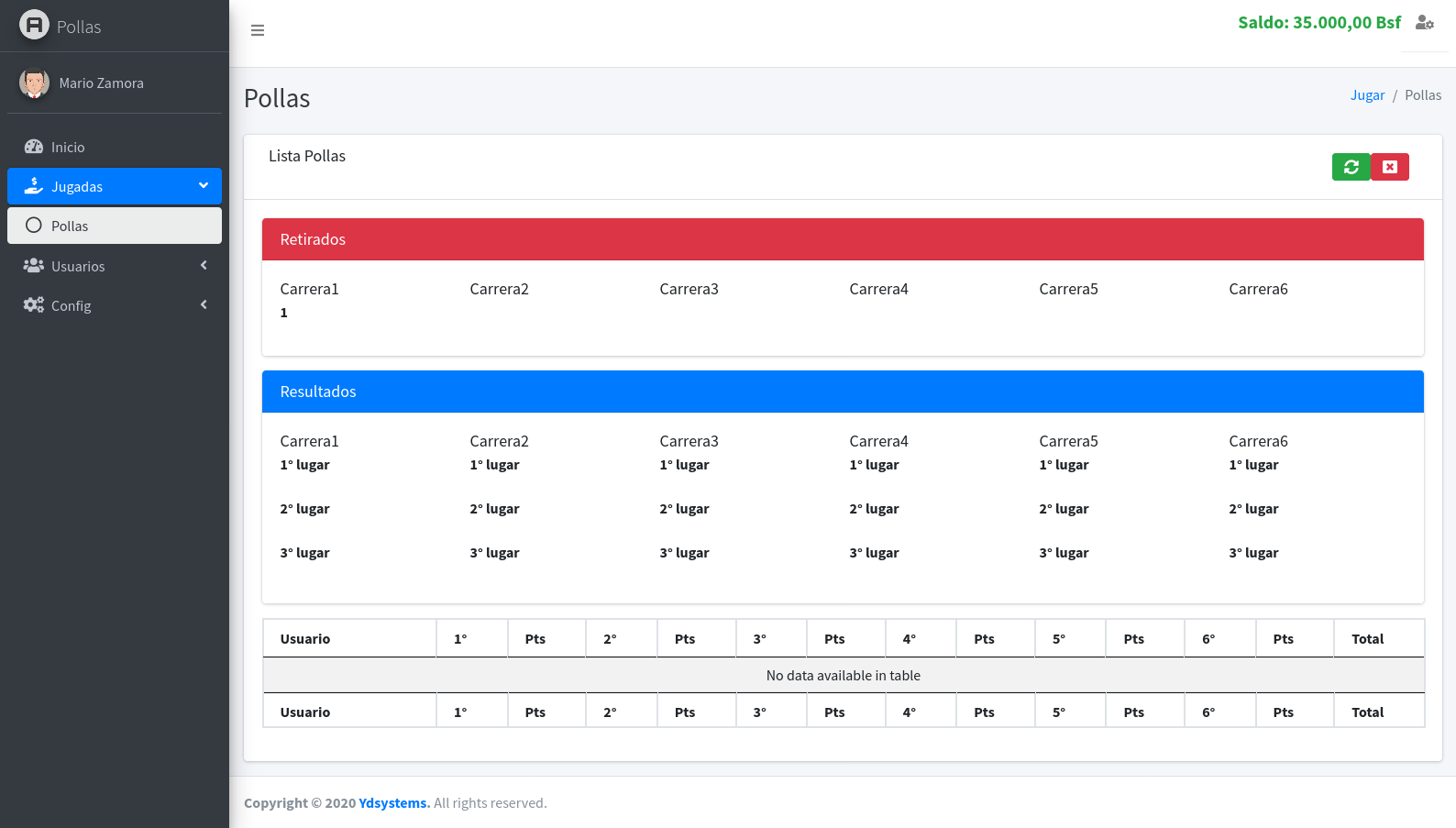Screen dimensions: 1456x828
Task: Click the hamburger menu toggle icon
Action: 258,30
